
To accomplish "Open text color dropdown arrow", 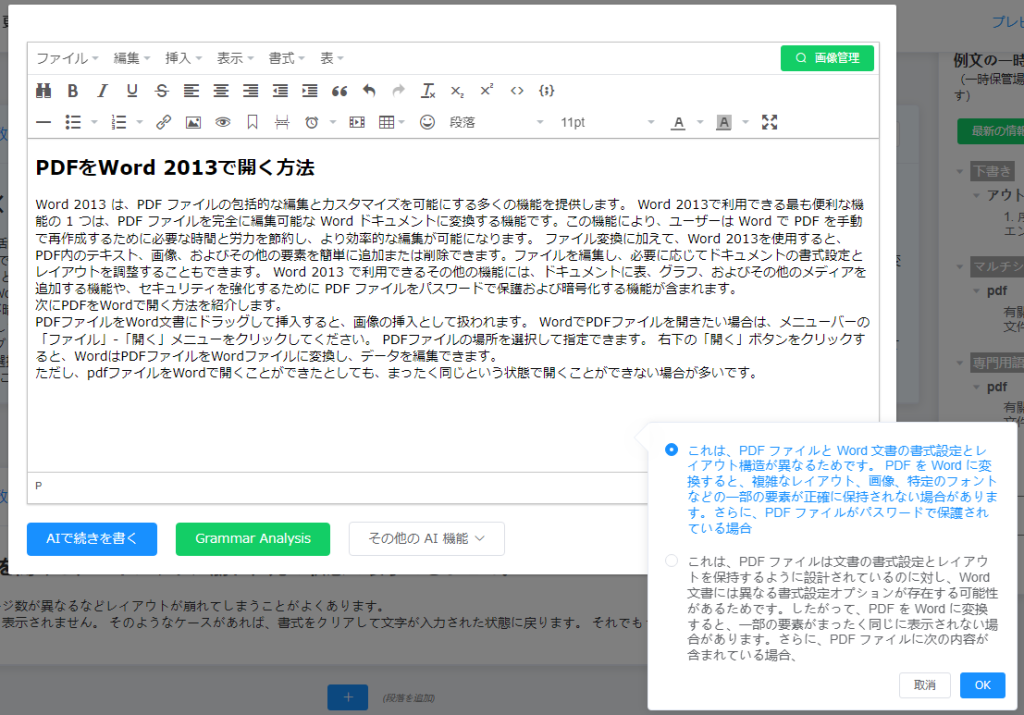I will (700, 122).
